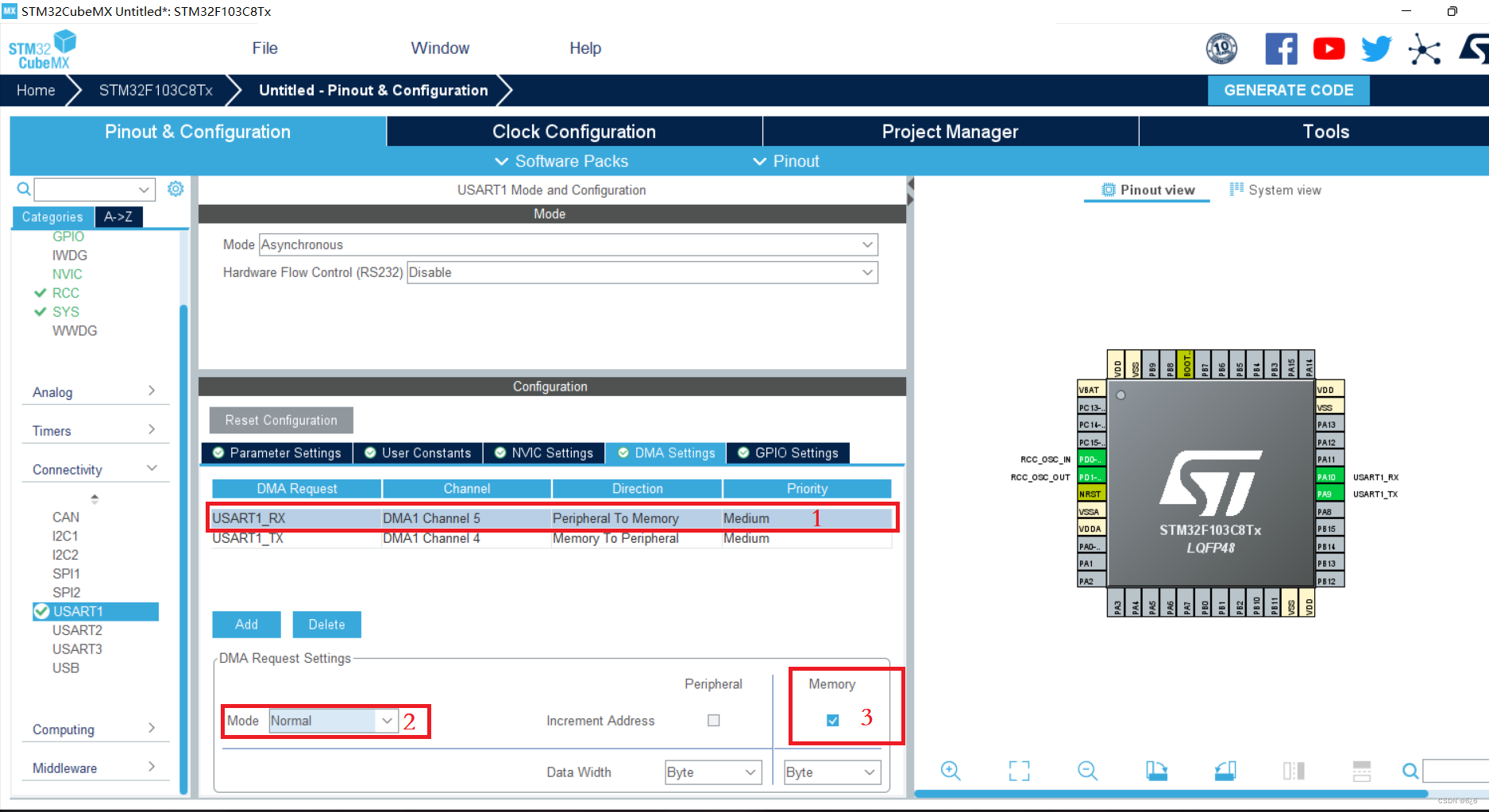This screenshot has height=812, width=1489.
Task: Open the category search dropdown
Action: 144,190
